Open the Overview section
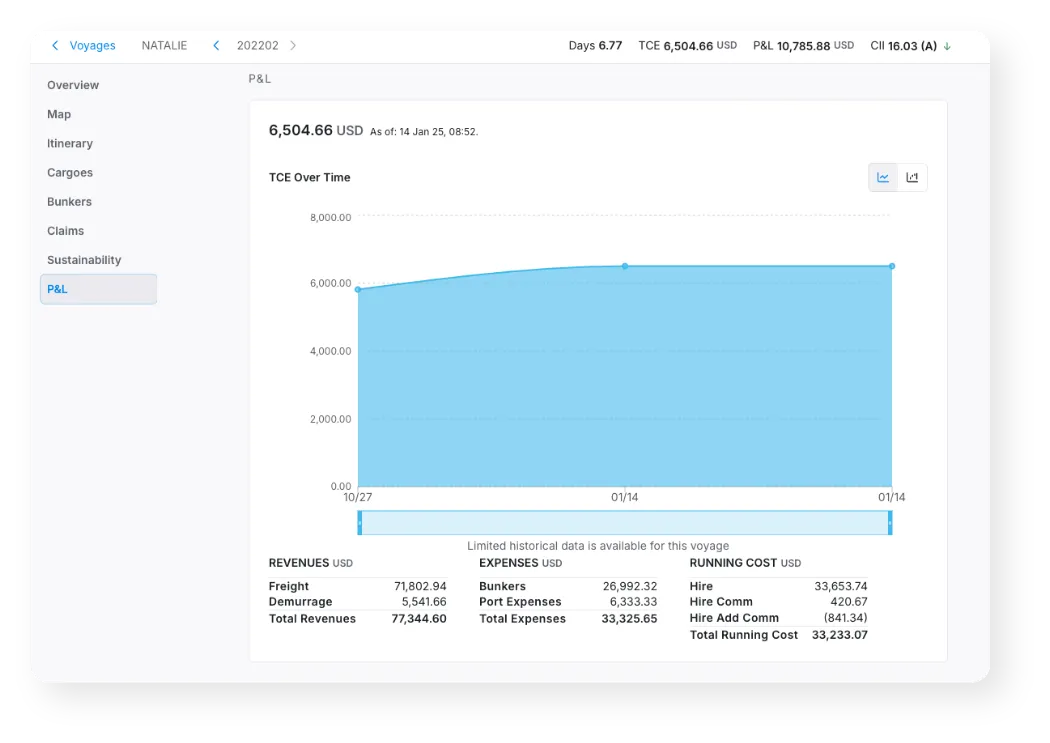This screenshot has width=1050, height=743. point(73,85)
